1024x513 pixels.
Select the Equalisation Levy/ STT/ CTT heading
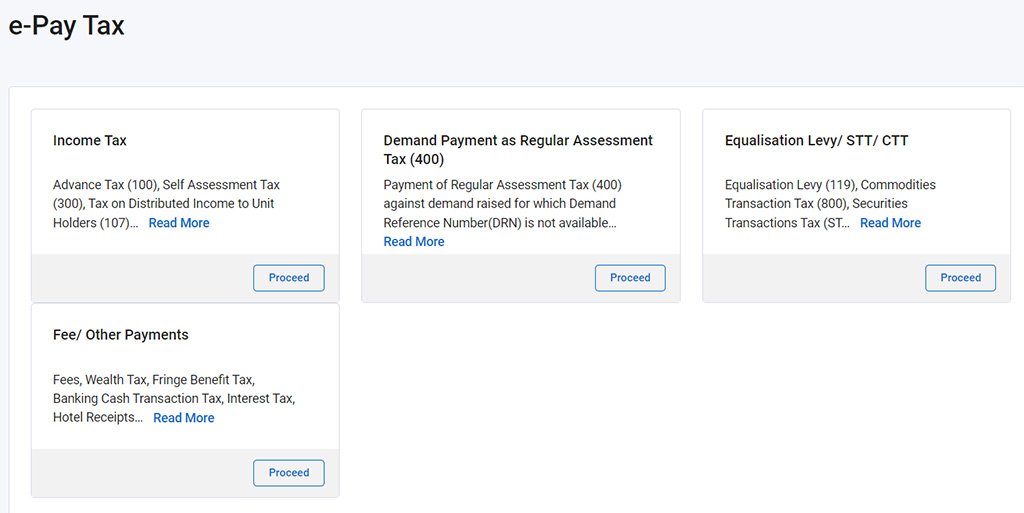click(x=816, y=141)
